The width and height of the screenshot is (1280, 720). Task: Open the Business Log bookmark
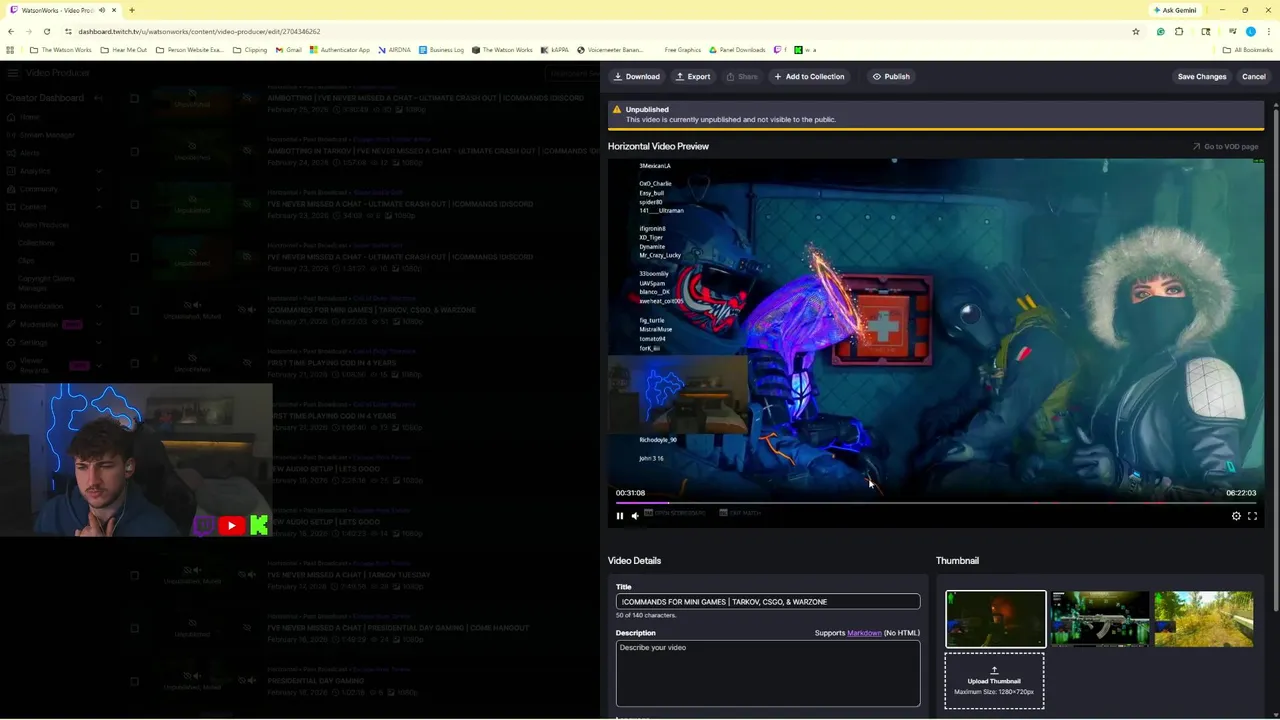tap(441, 50)
